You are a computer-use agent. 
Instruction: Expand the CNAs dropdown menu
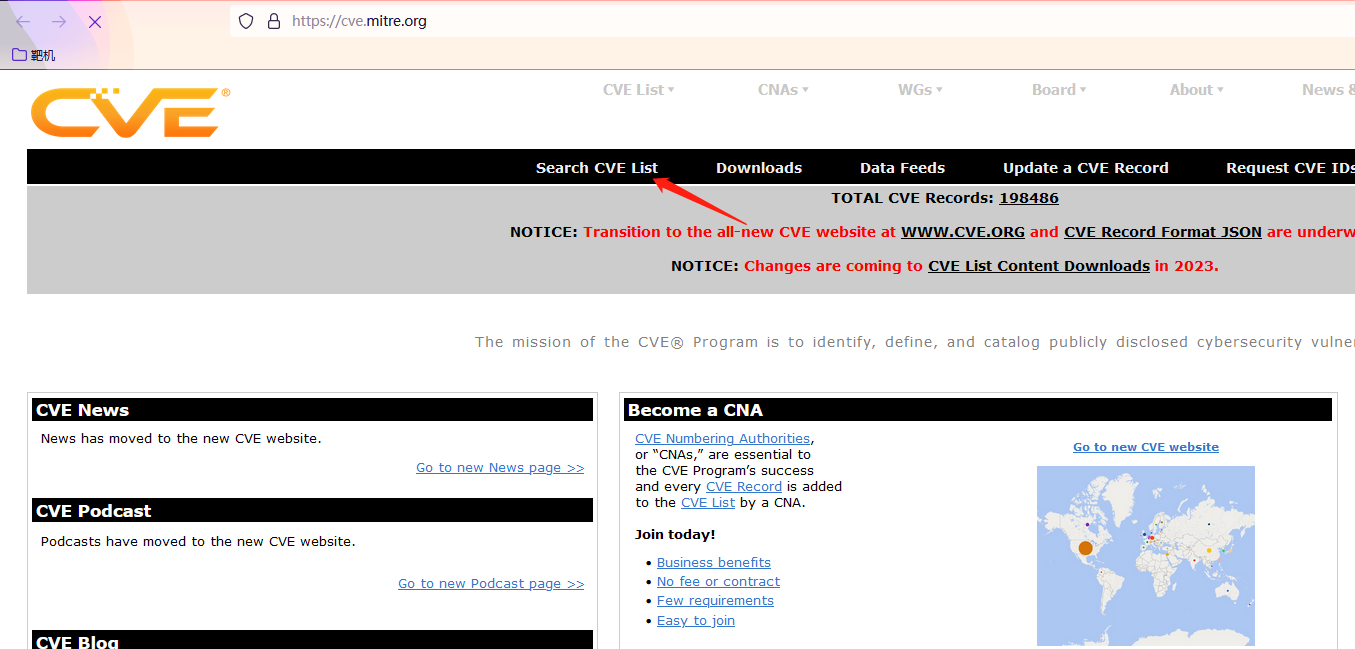tap(783, 90)
